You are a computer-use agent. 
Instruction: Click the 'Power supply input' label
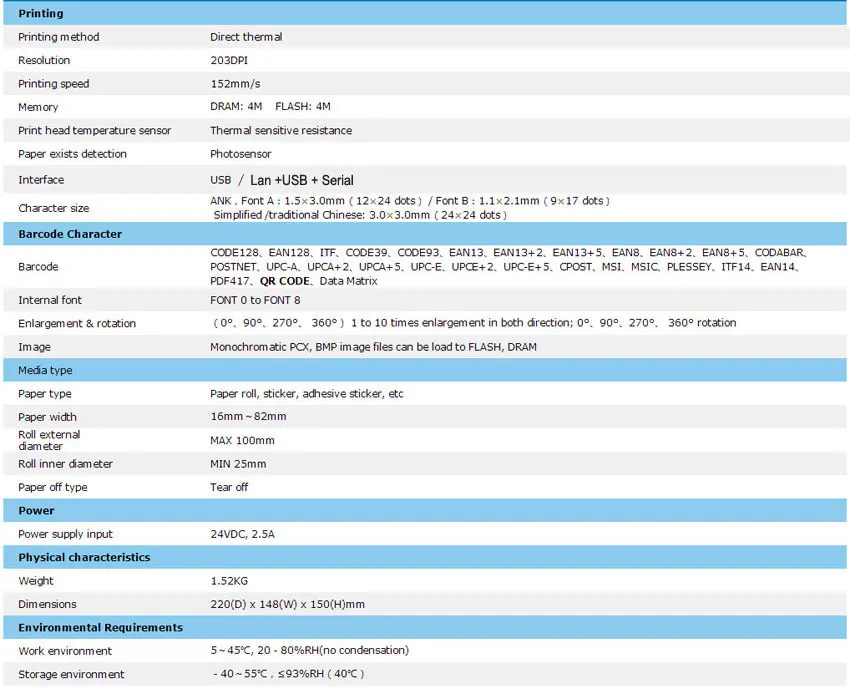pos(65,535)
